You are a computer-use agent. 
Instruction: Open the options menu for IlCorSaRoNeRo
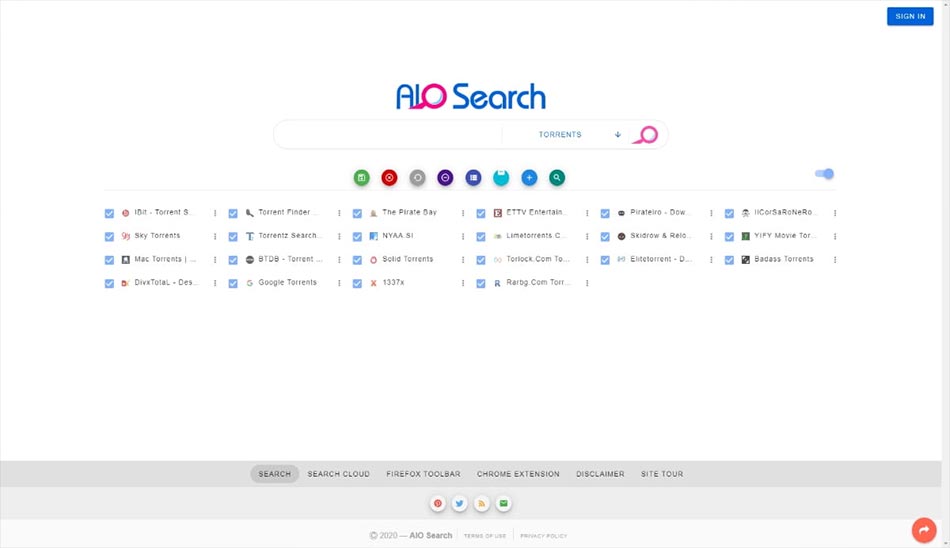[835, 213]
